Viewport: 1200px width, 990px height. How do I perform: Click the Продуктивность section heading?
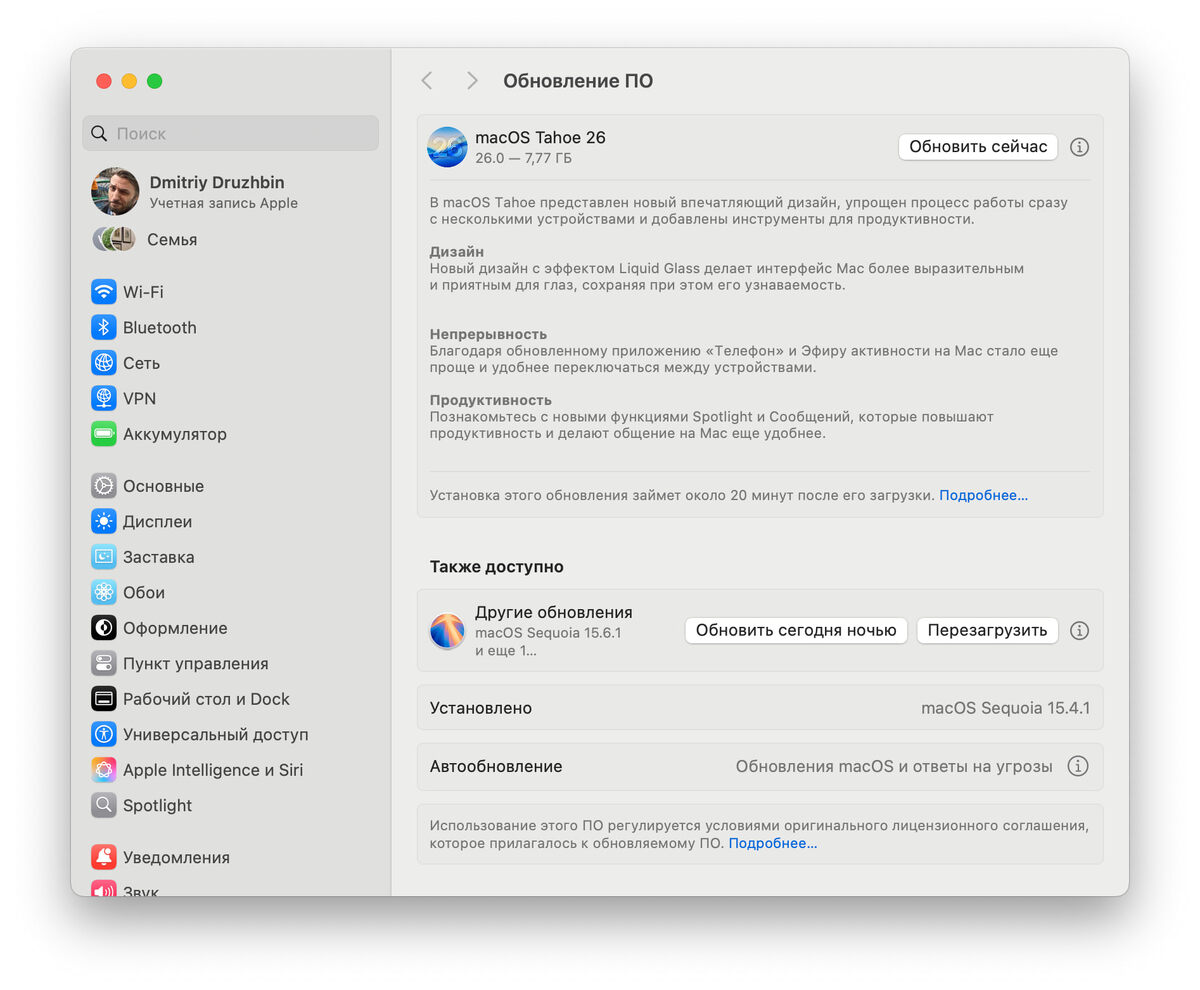tap(491, 400)
